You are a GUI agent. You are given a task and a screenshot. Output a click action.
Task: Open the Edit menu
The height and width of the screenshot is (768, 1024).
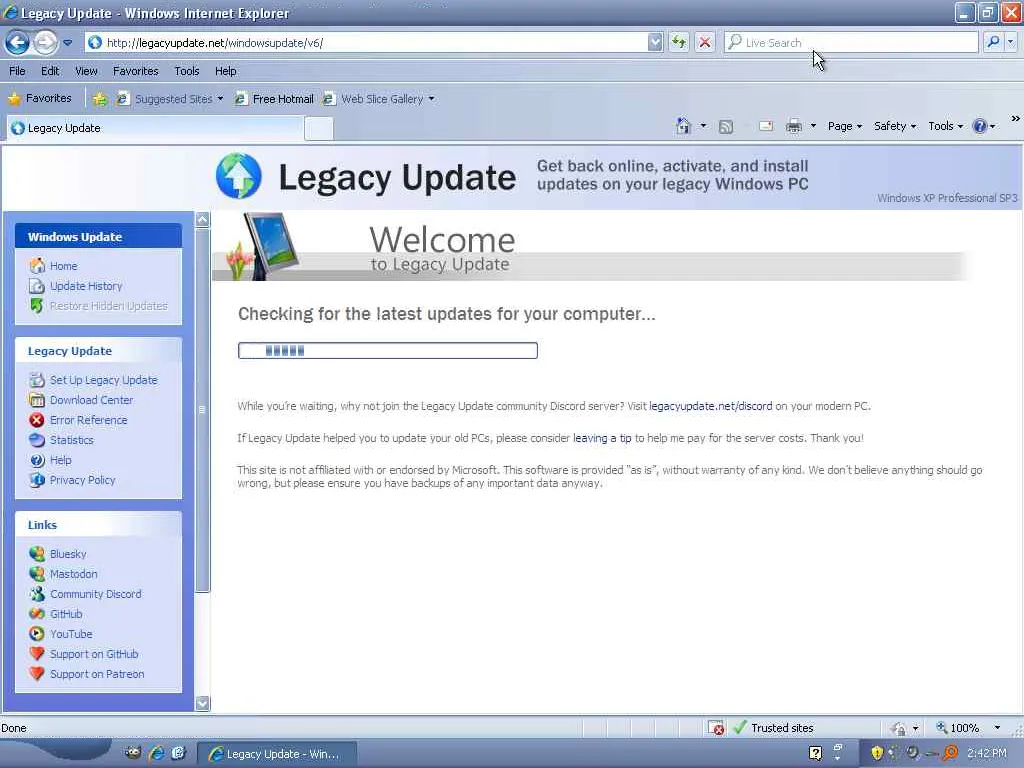[50, 71]
